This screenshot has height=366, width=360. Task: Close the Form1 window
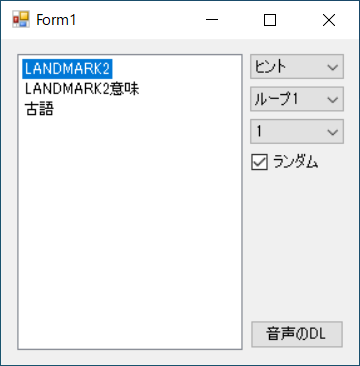click(x=329, y=20)
